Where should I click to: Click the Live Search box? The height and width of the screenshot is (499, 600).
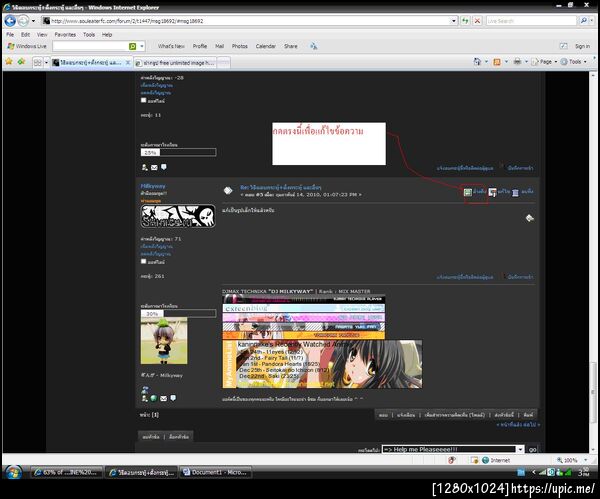pos(531,21)
